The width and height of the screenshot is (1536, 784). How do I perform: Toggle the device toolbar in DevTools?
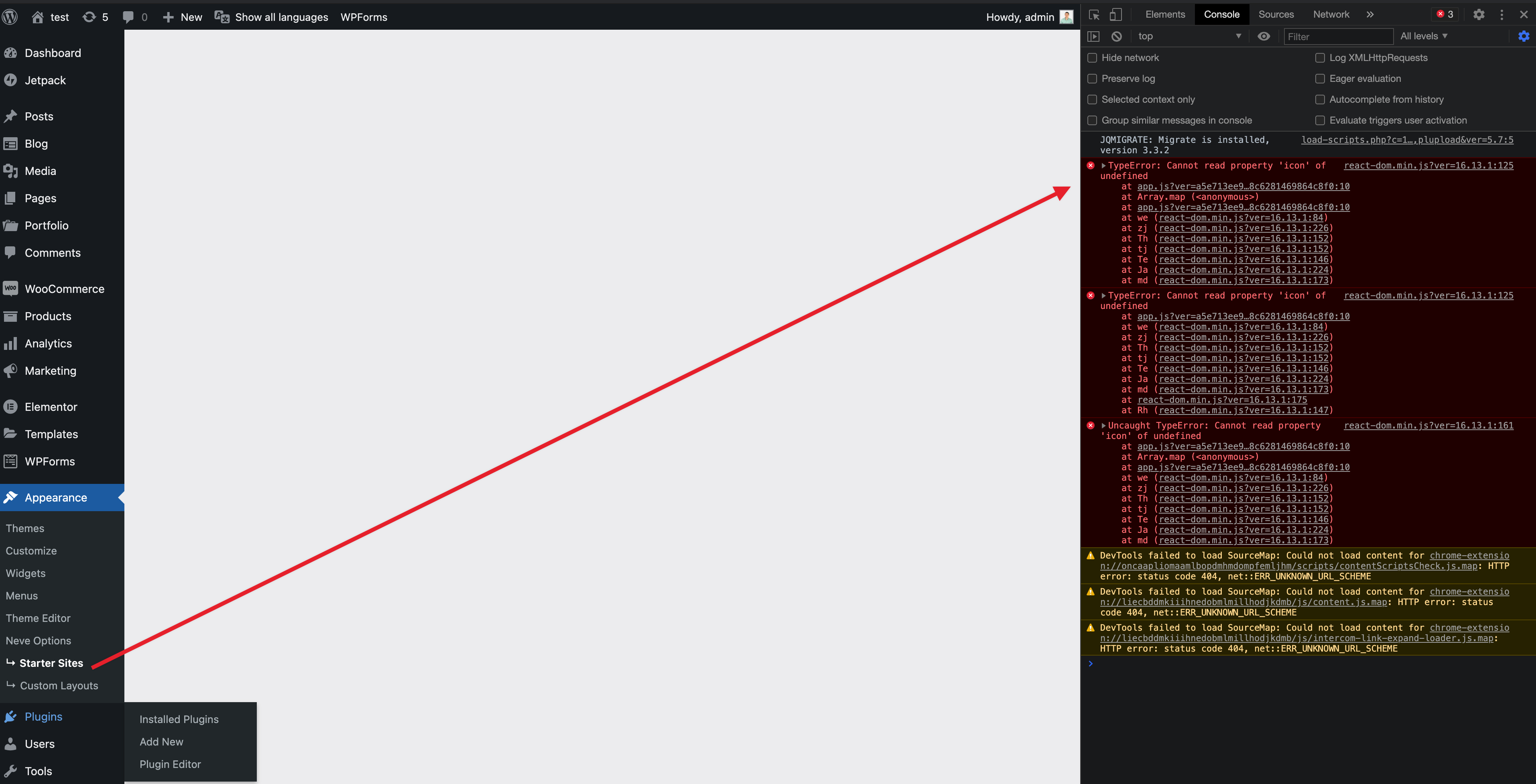1115,14
